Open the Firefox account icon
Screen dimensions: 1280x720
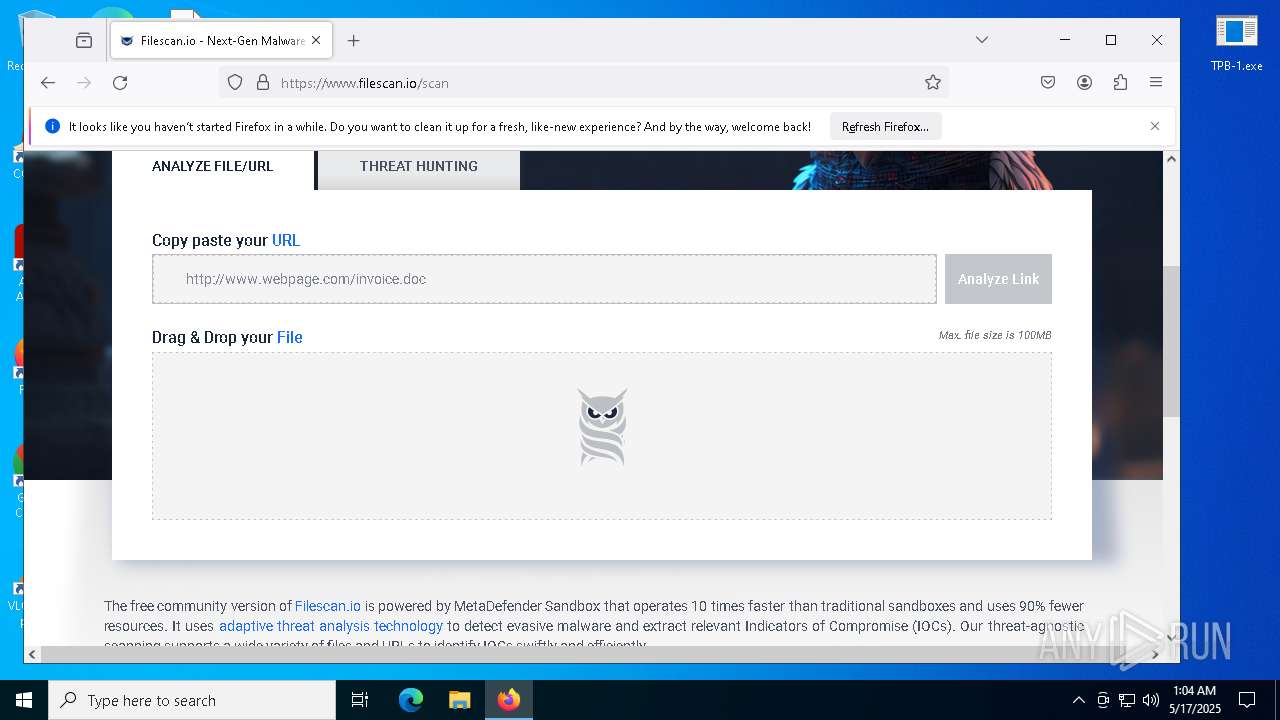tap(1084, 83)
